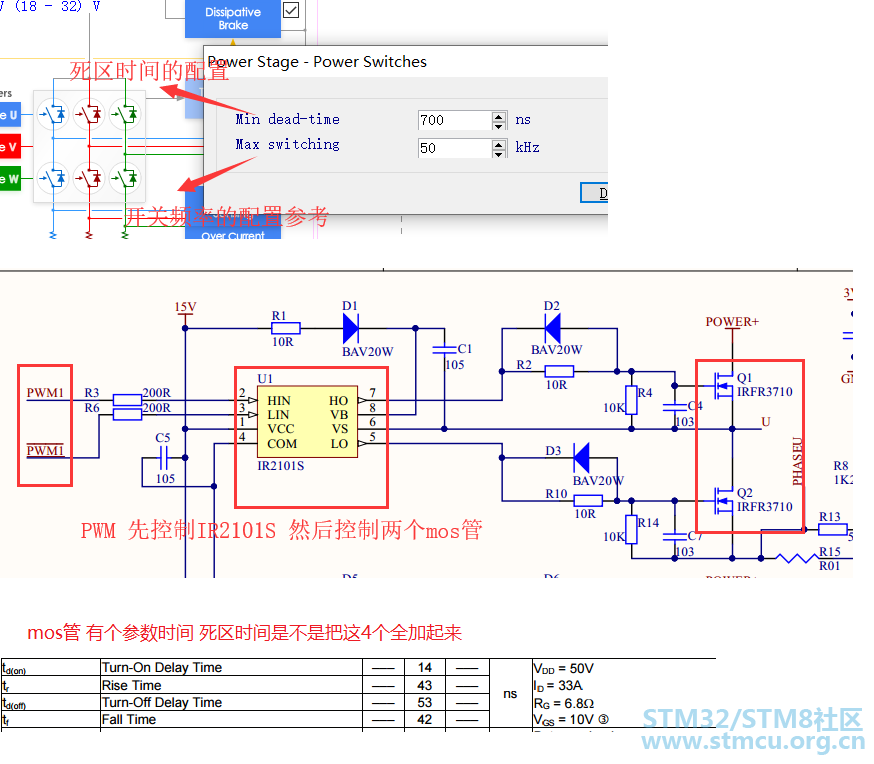Click the Q2 IRFR3710 MOSFET label
874x764 pixels.
click(x=764, y=500)
